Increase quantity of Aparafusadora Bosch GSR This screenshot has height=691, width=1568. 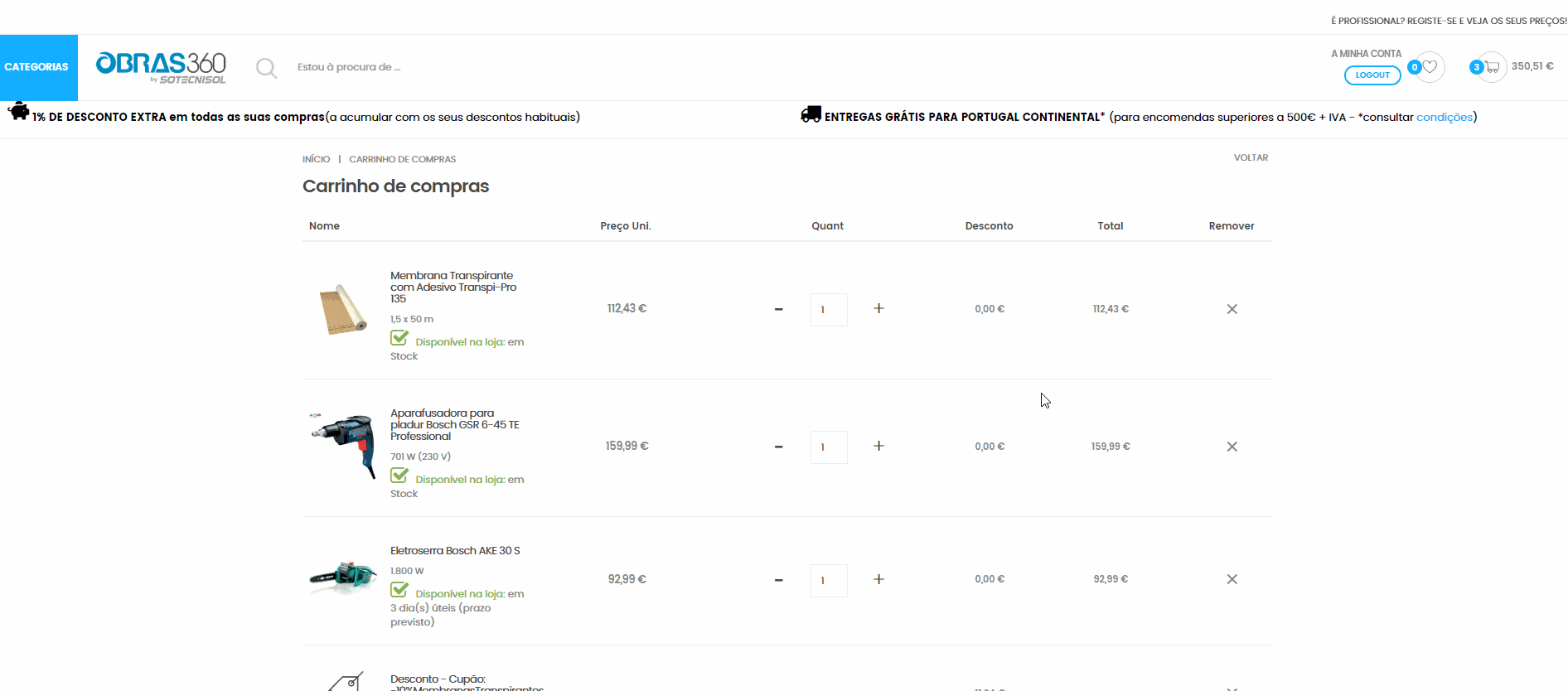tap(879, 446)
